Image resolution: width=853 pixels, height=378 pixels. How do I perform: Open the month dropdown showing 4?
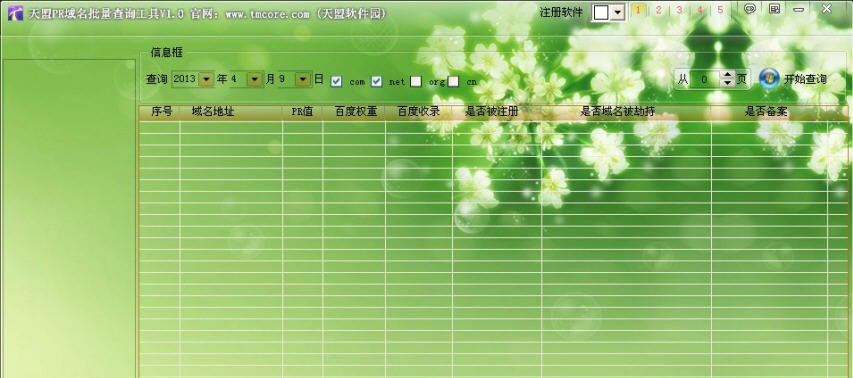[x=255, y=79]
